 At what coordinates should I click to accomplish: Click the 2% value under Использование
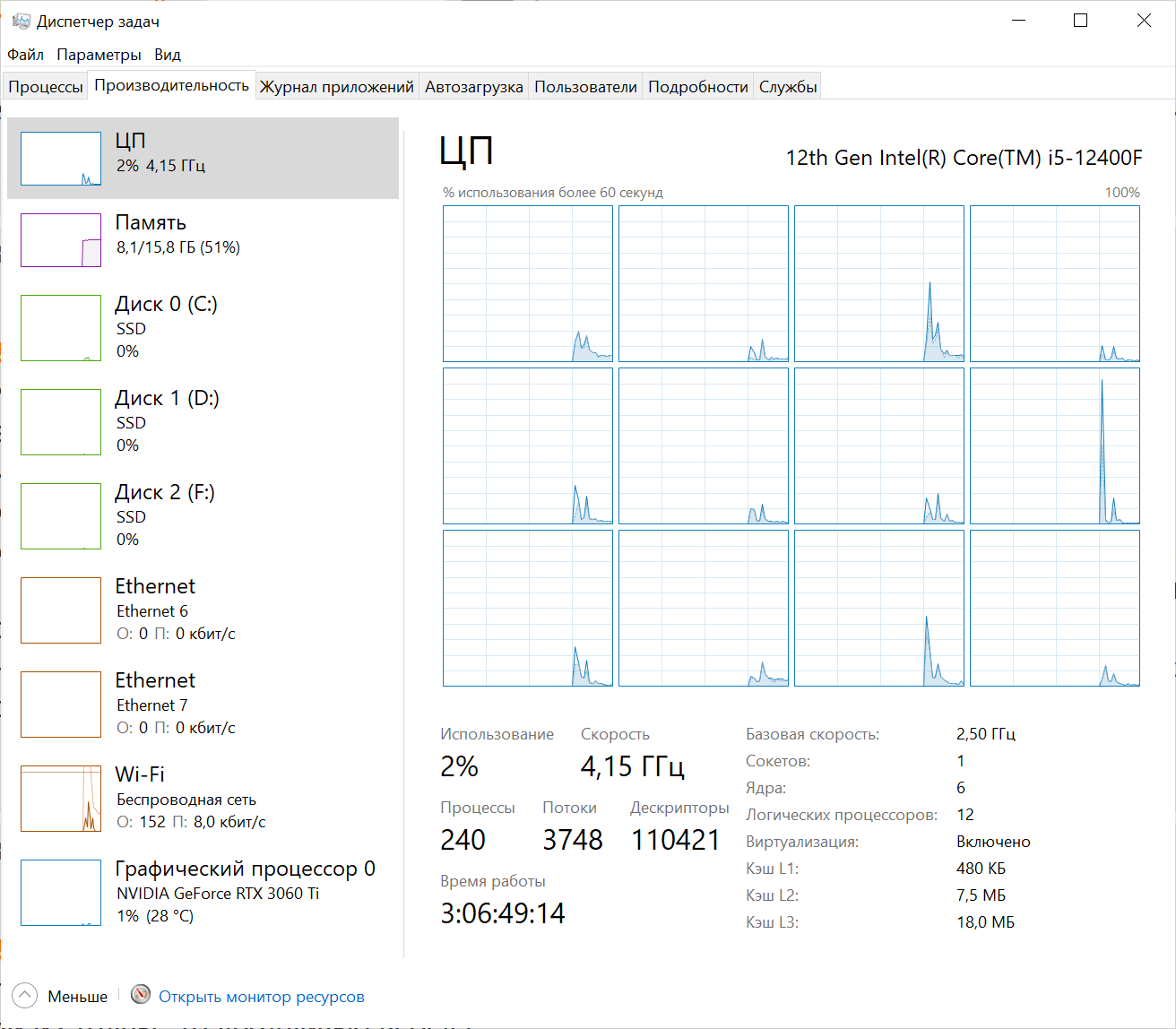point(460,766)
